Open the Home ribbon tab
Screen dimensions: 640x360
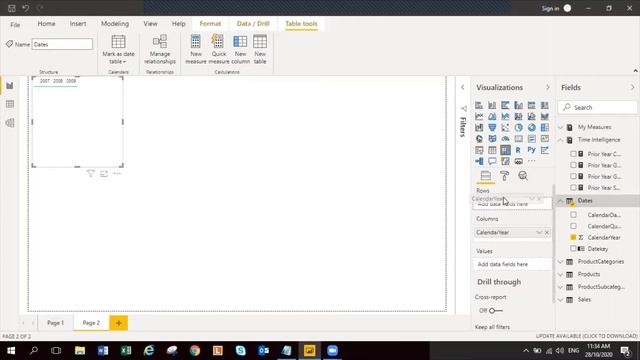click(47, 24)
